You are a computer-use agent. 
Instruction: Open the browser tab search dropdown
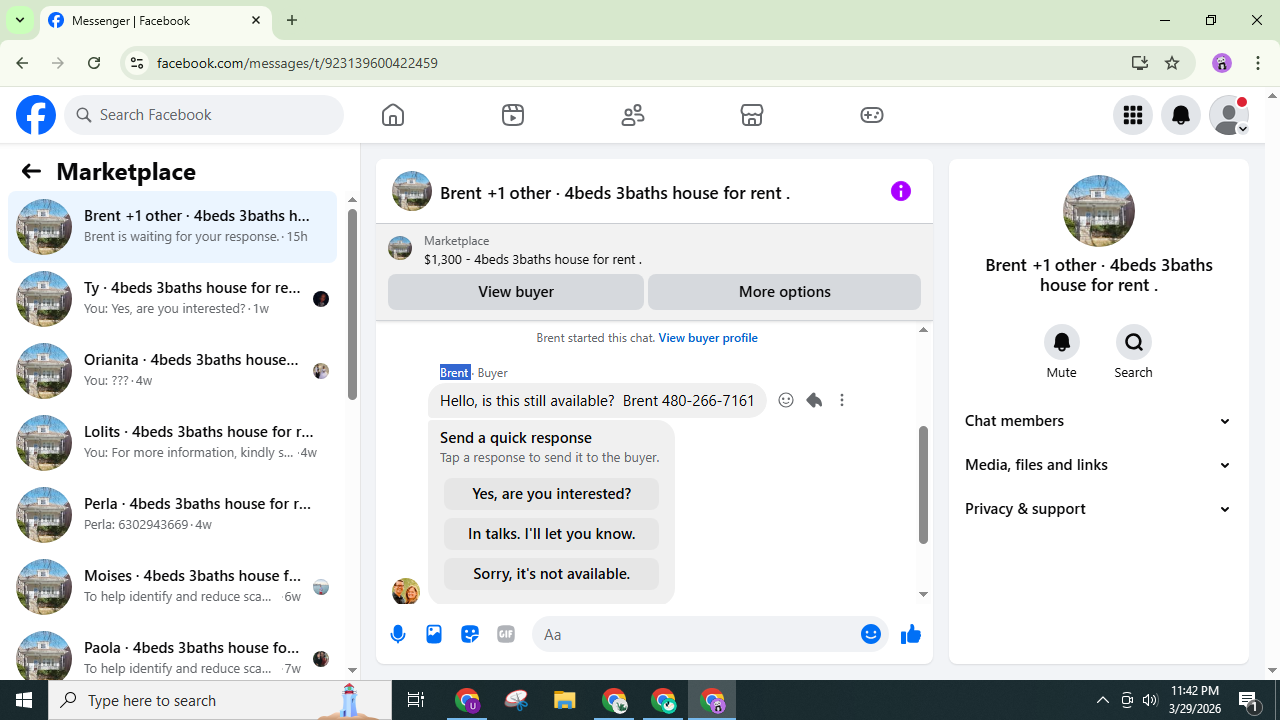point(20,20)
